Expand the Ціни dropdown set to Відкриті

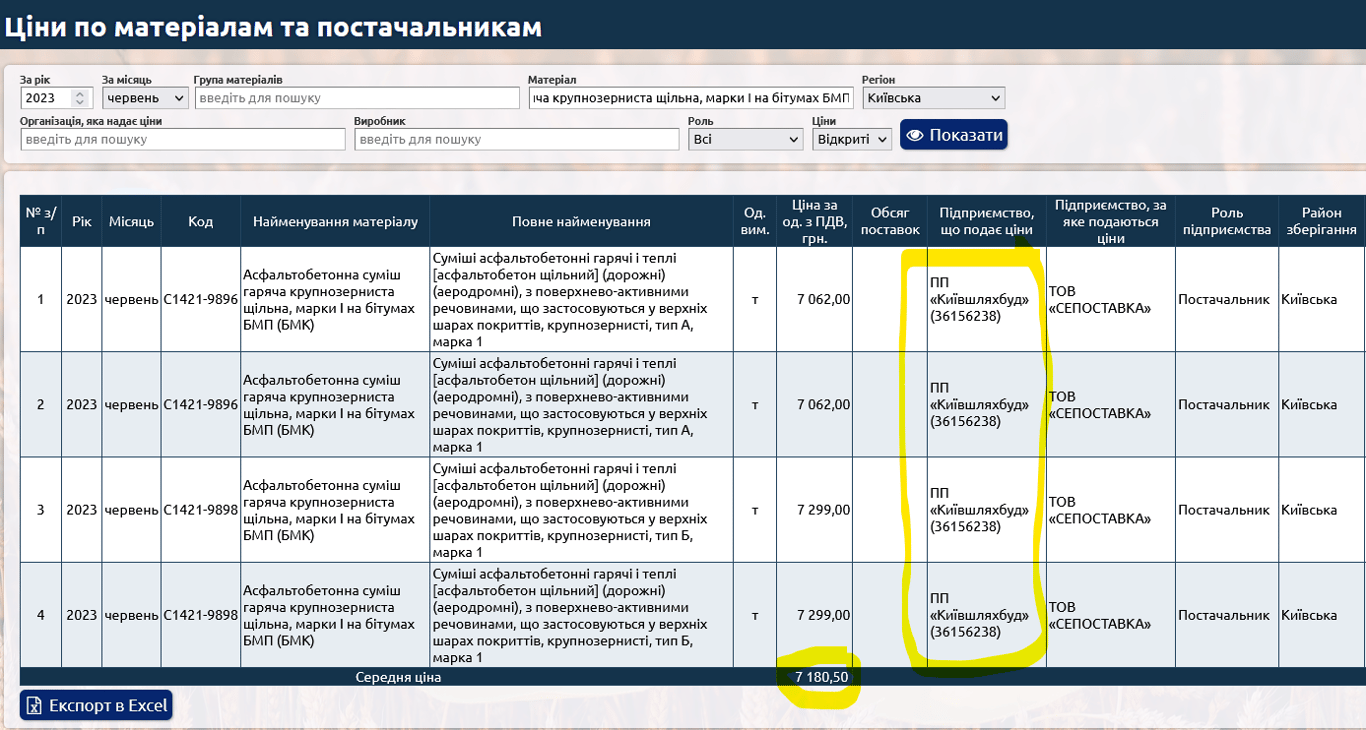coord(851,139)
